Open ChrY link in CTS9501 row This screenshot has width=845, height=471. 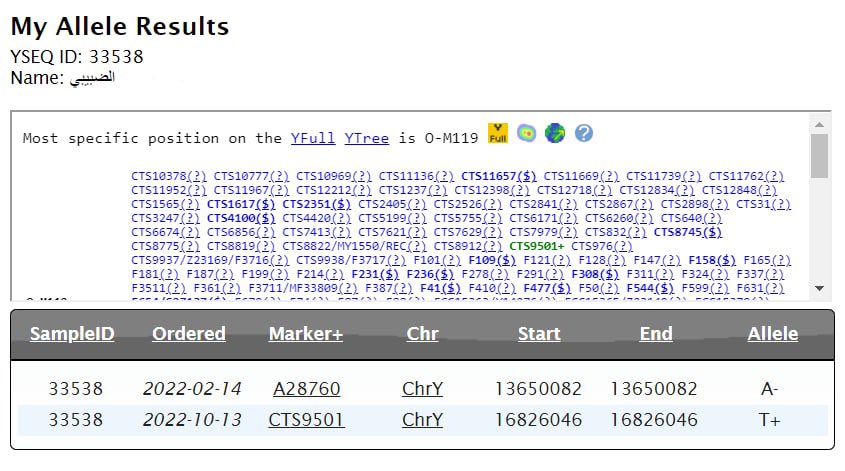422,419
